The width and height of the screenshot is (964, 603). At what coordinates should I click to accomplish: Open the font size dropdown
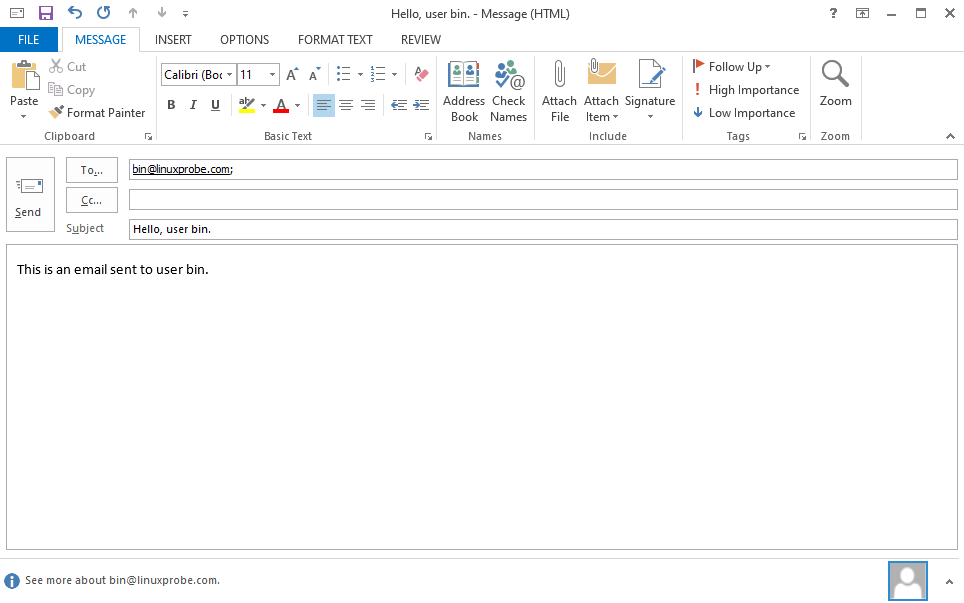273,75
